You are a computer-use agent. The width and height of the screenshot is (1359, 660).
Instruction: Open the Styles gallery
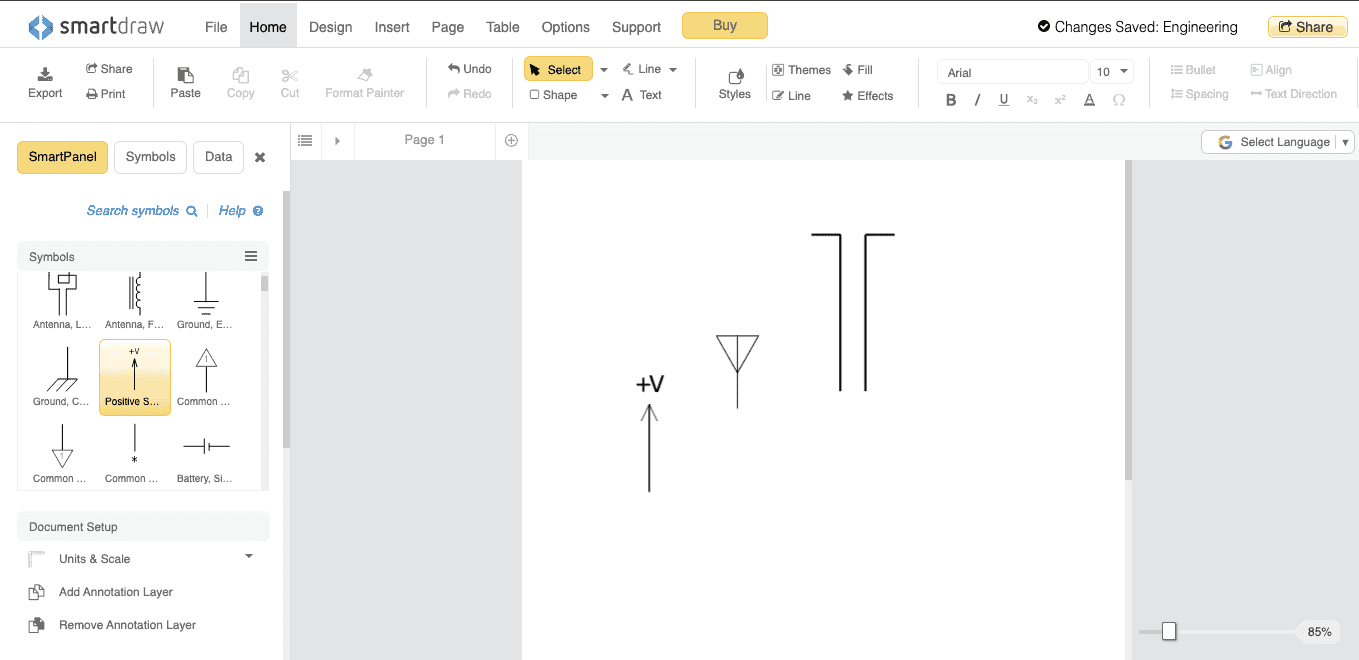pos(734,83)
